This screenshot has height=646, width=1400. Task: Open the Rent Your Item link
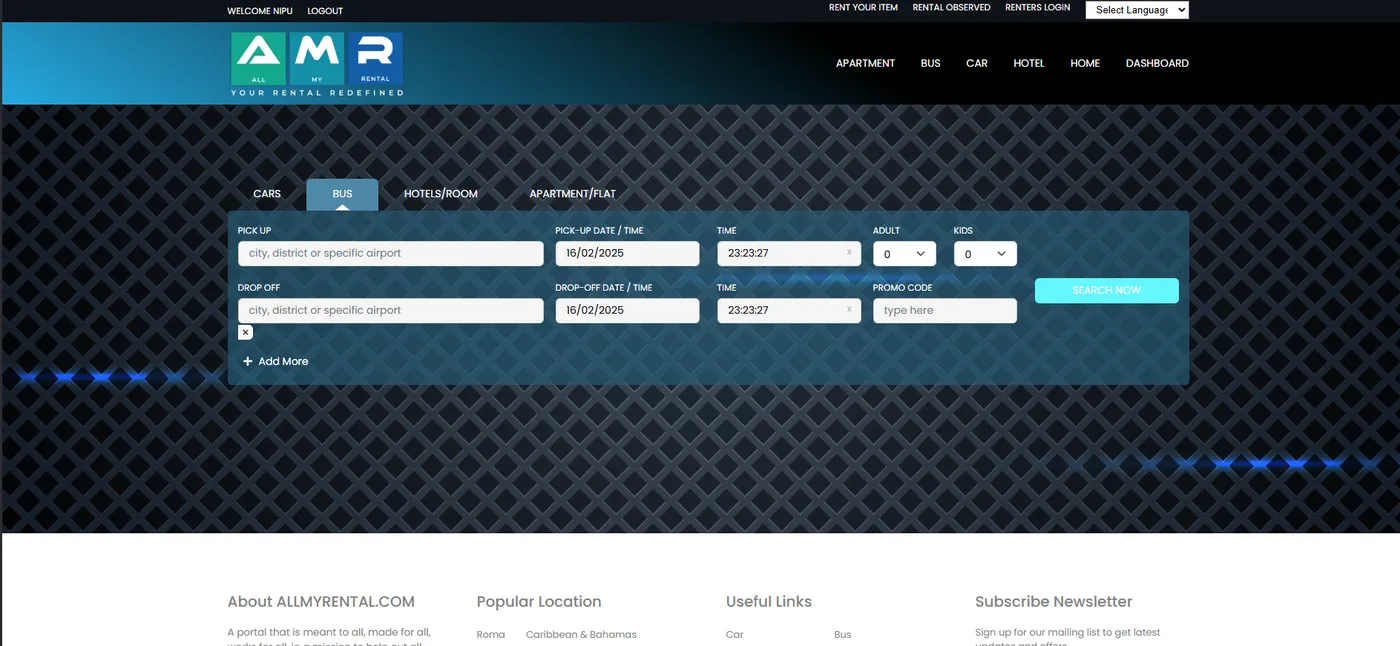[x=863, y=7]
